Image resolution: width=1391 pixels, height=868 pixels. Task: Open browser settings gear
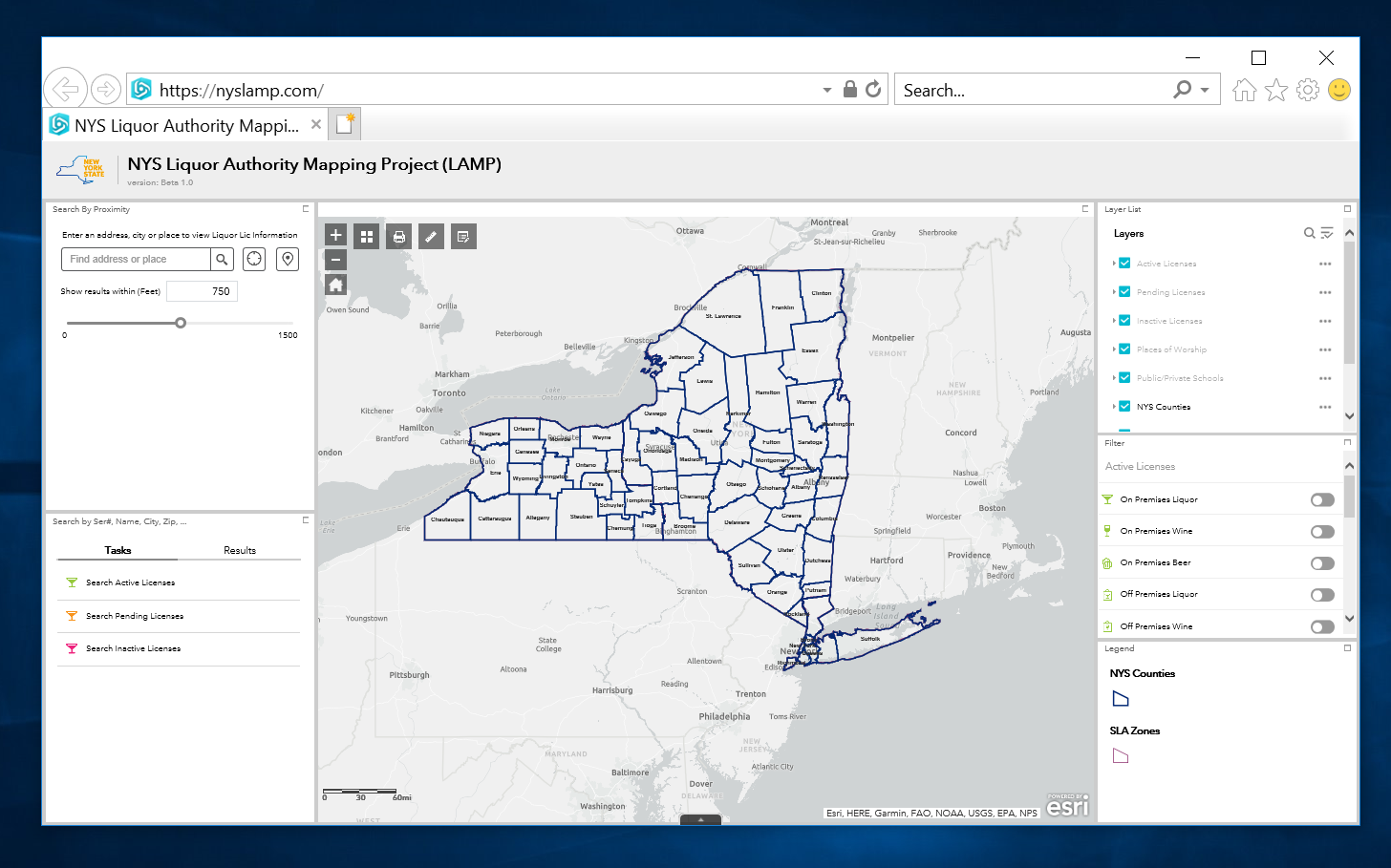click(x=1308, y=90)
